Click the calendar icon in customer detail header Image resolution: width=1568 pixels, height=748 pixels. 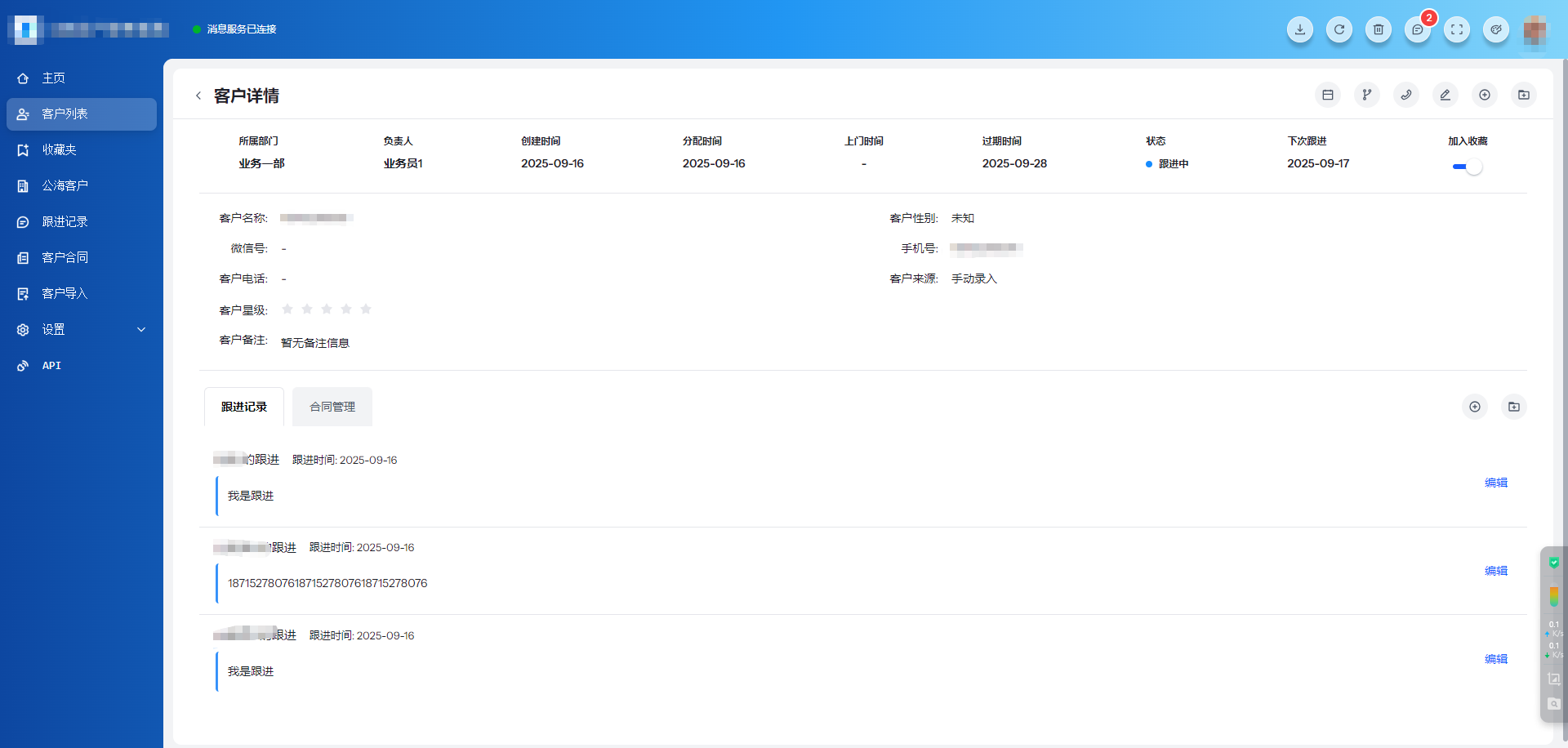point(1328,95)
